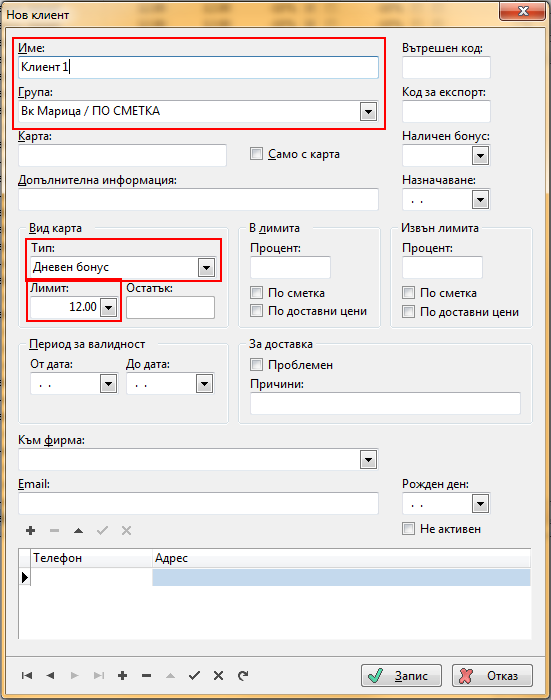Close the 'Нов клиент' dialog window
Image resolution: width=551 pixels, height=700 pixels.
[x=523, y=12]
